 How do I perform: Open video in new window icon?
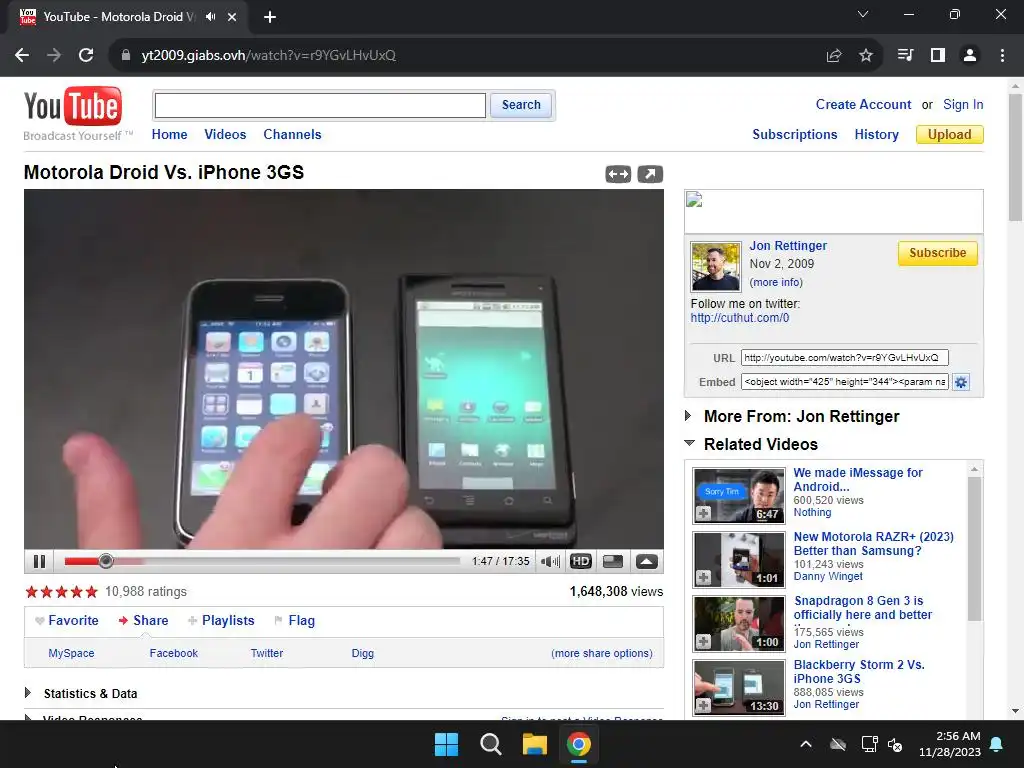click(650, 174)
